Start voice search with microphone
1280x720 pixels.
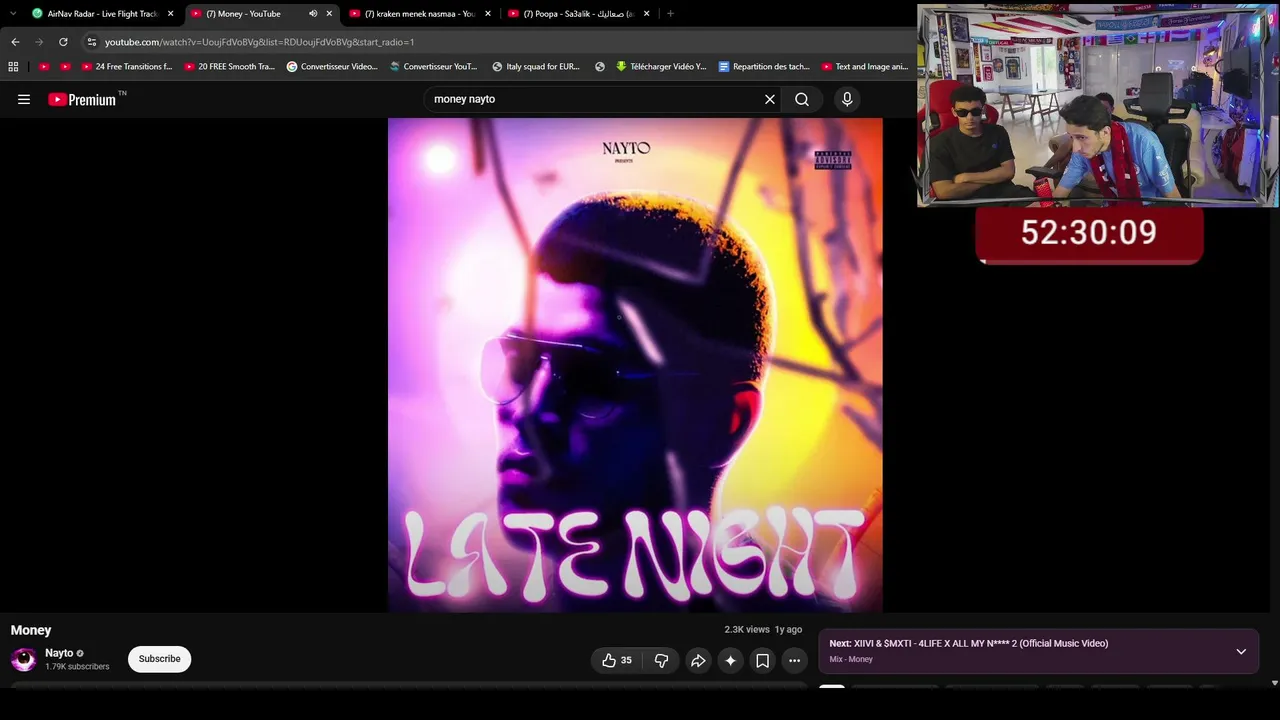pos(847,99)
